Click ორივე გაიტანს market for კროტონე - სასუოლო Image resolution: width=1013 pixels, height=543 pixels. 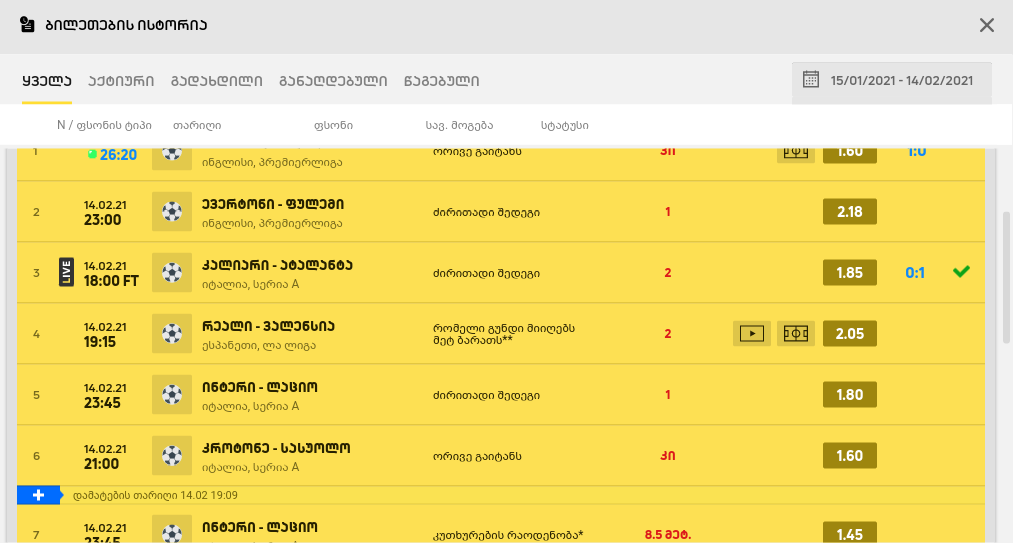[x=477, y=456]
